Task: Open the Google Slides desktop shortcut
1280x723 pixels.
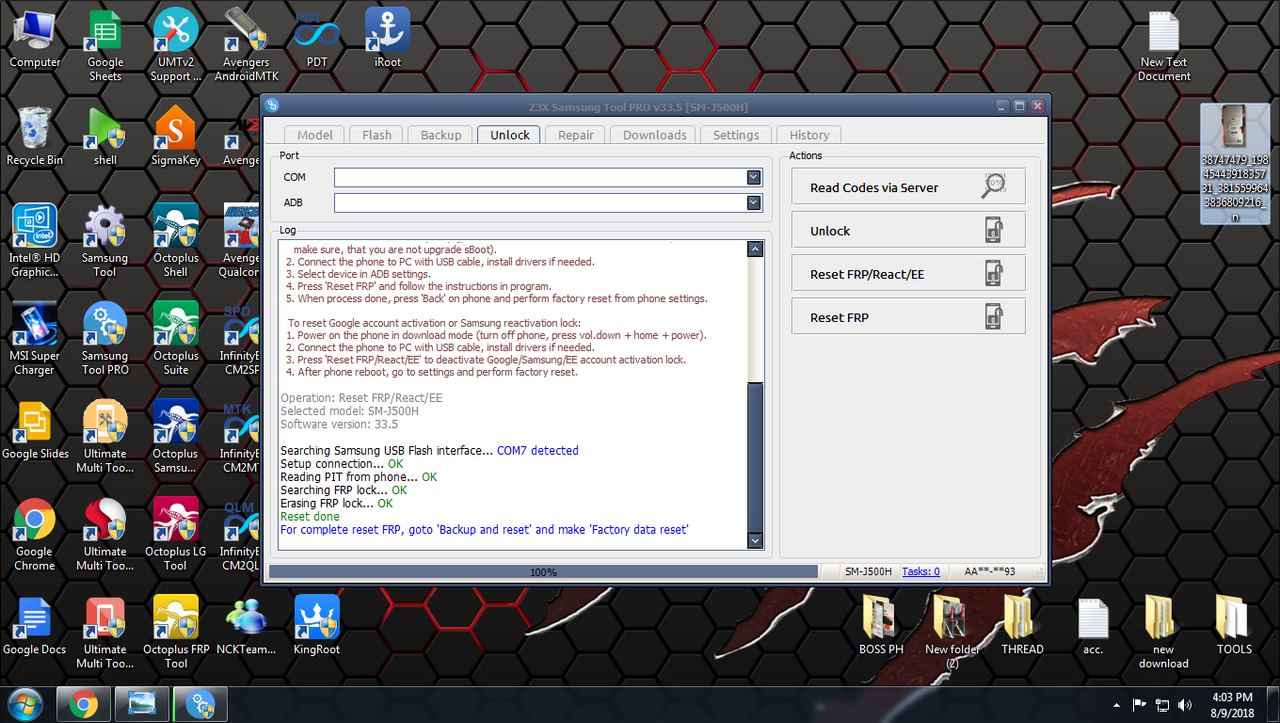Action: [35, 430]
